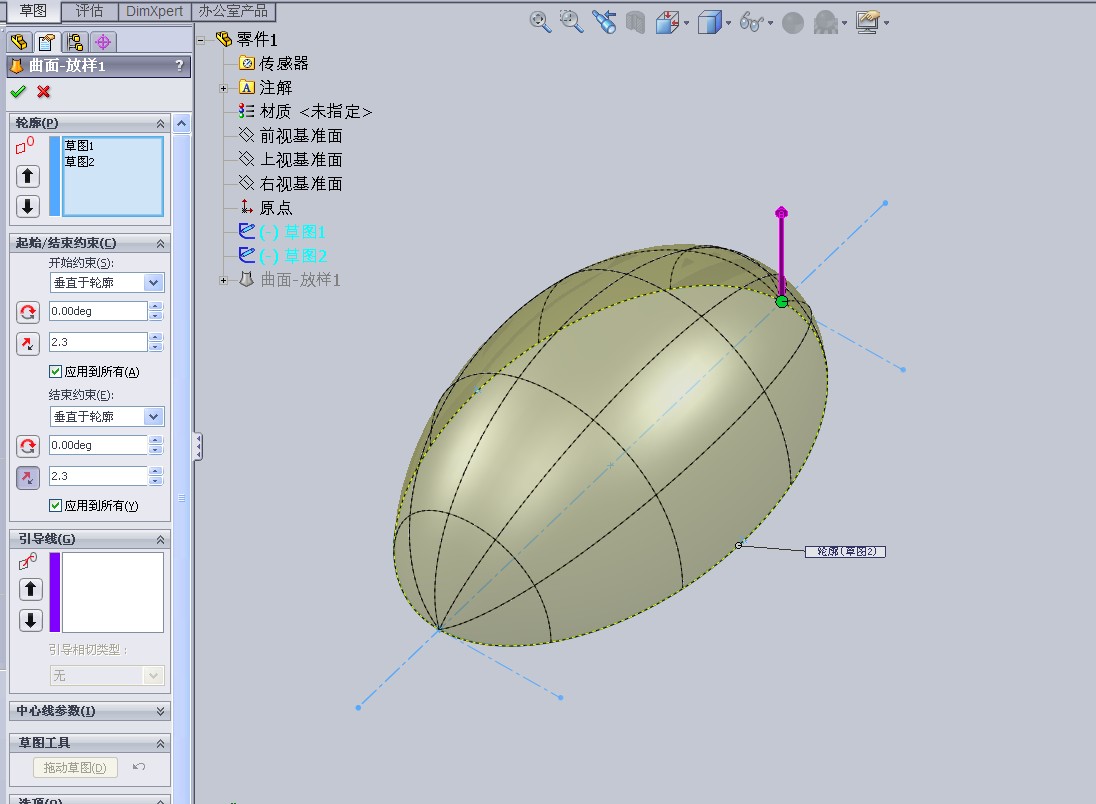Click the Zoom to Fit icon
The image size is (1096, 804).
click(x=540, y=22)
